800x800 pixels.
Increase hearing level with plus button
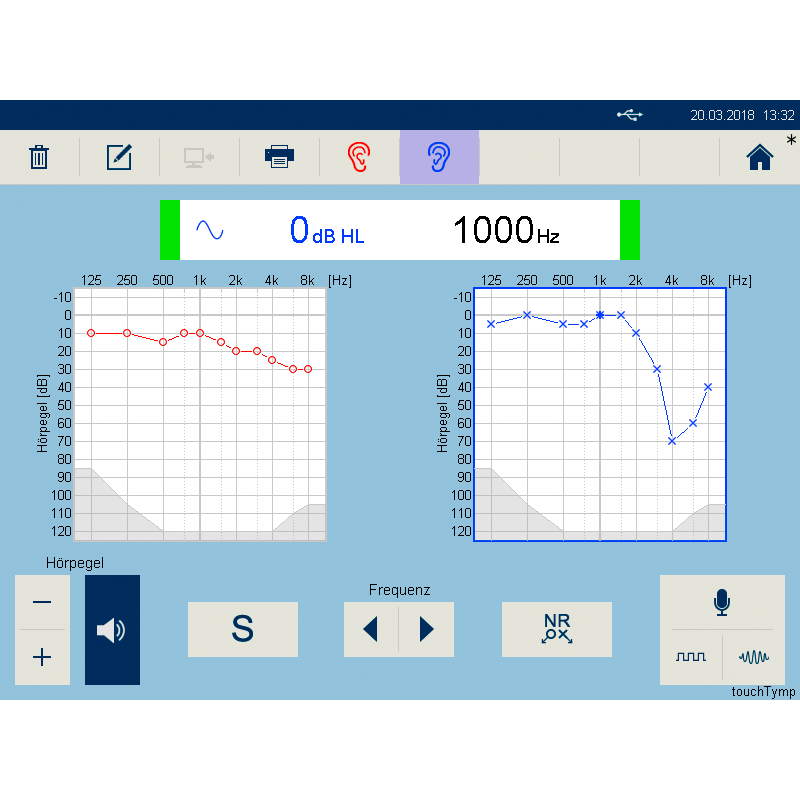[42, 657]
